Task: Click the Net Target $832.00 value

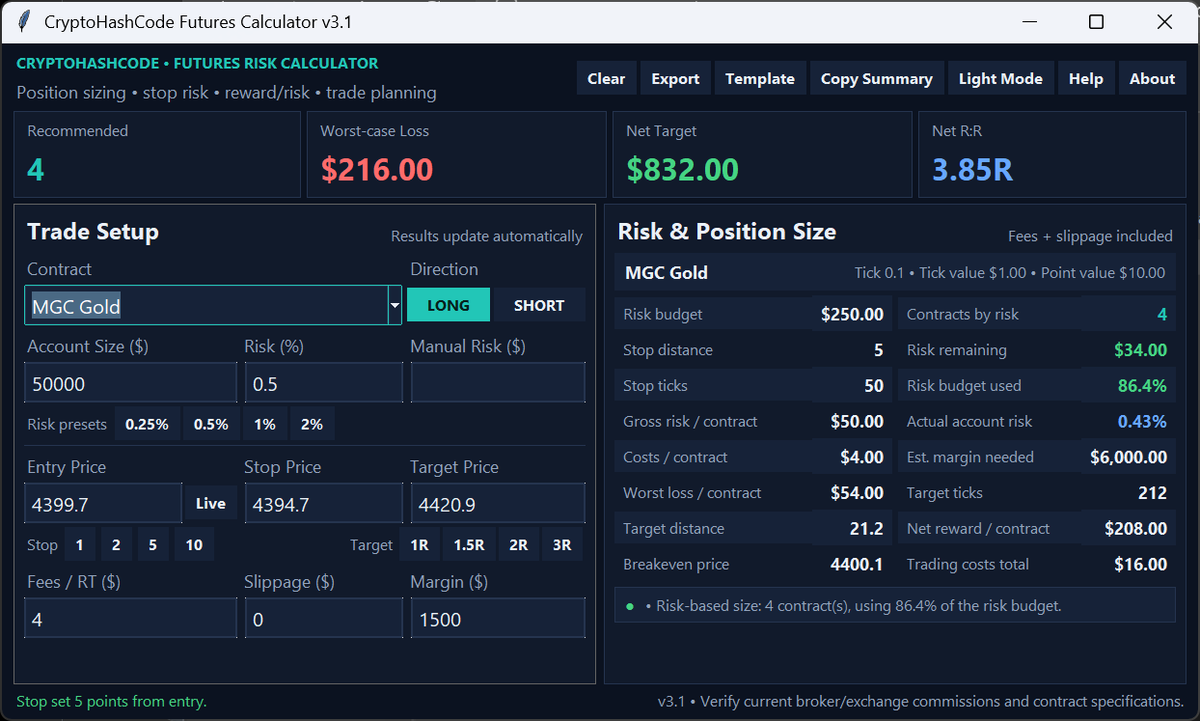Action: coord(683,170)
